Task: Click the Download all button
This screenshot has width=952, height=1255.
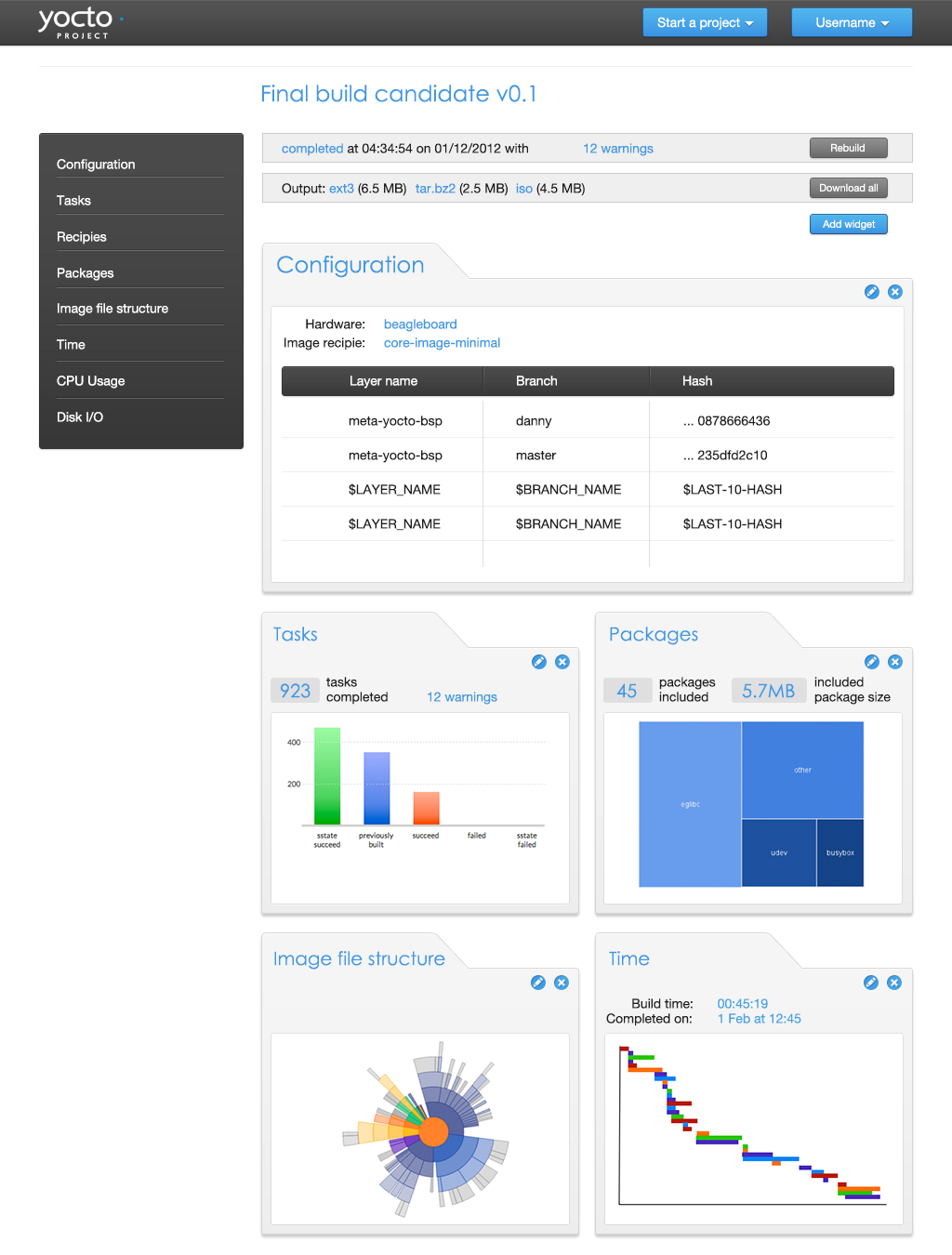Action: [x=848, y=188]
